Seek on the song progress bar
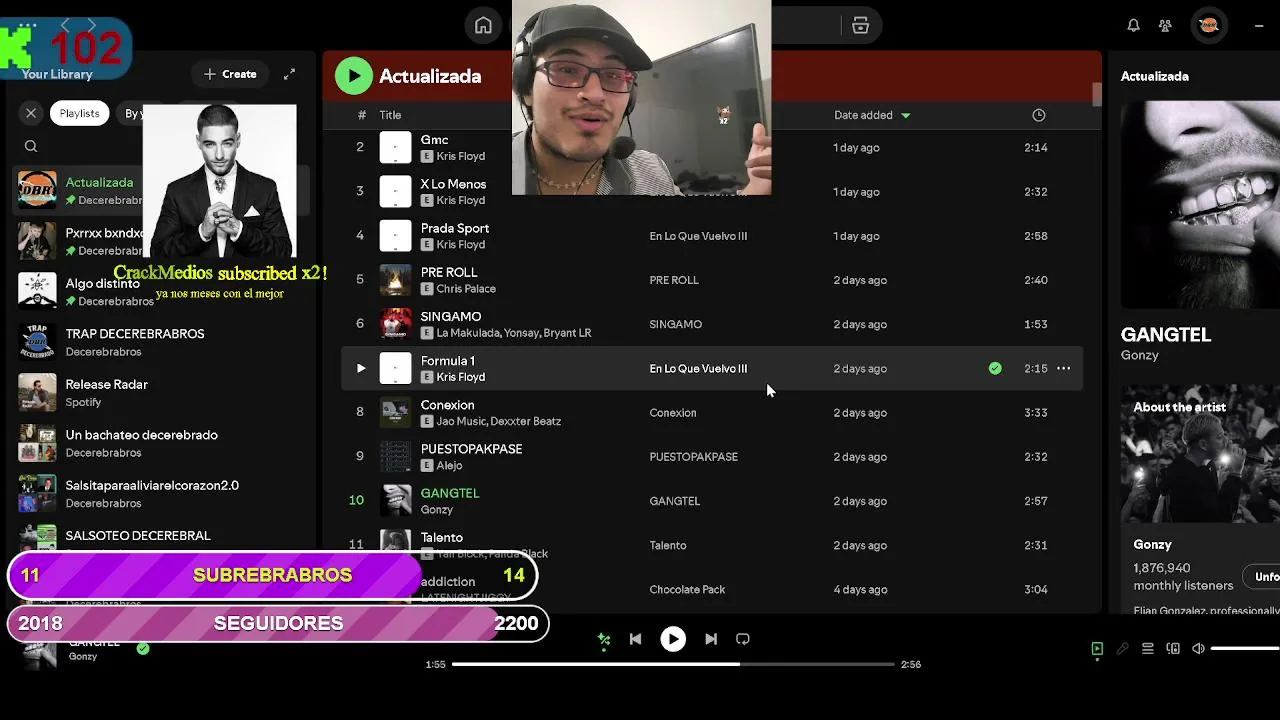The image size is (1280, 720). [x=673, y=664]
